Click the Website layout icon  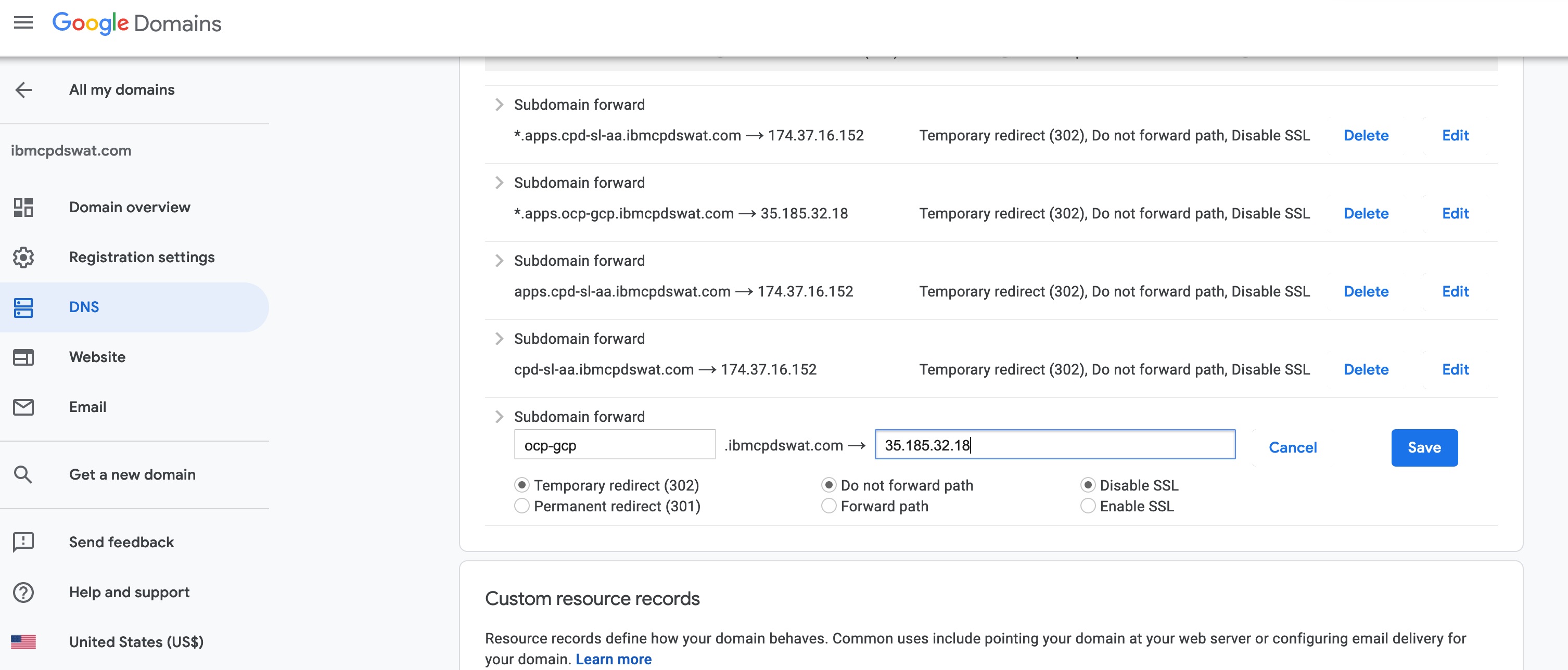[23, 357]
